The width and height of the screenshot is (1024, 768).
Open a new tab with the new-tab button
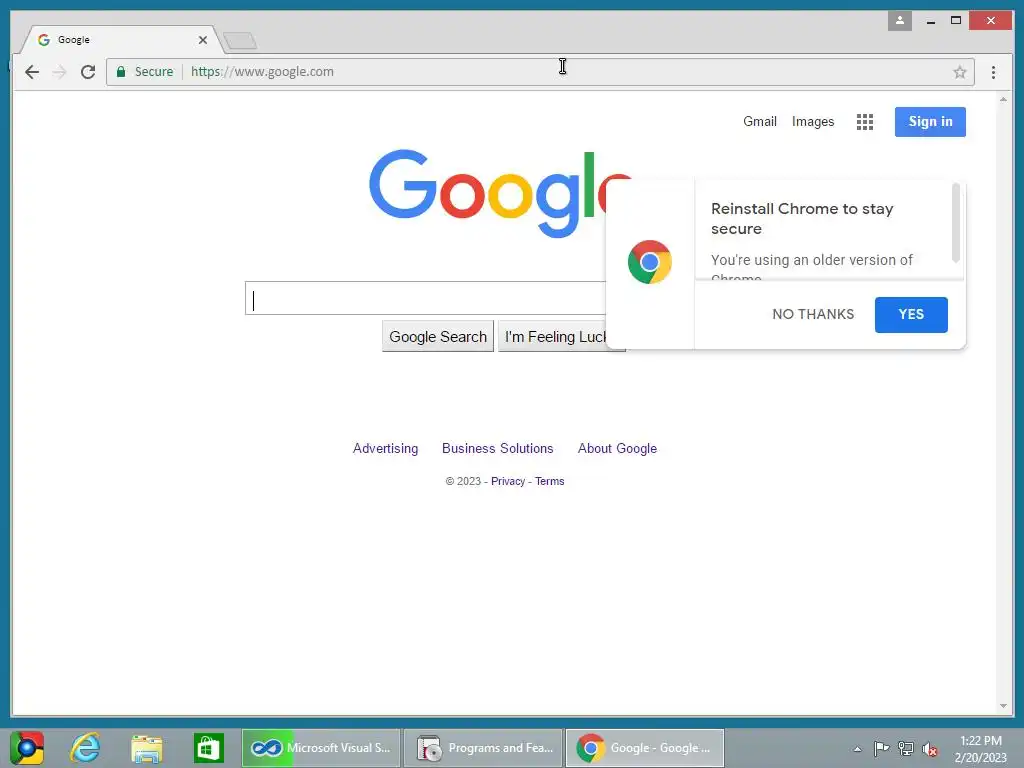(240, 41)
